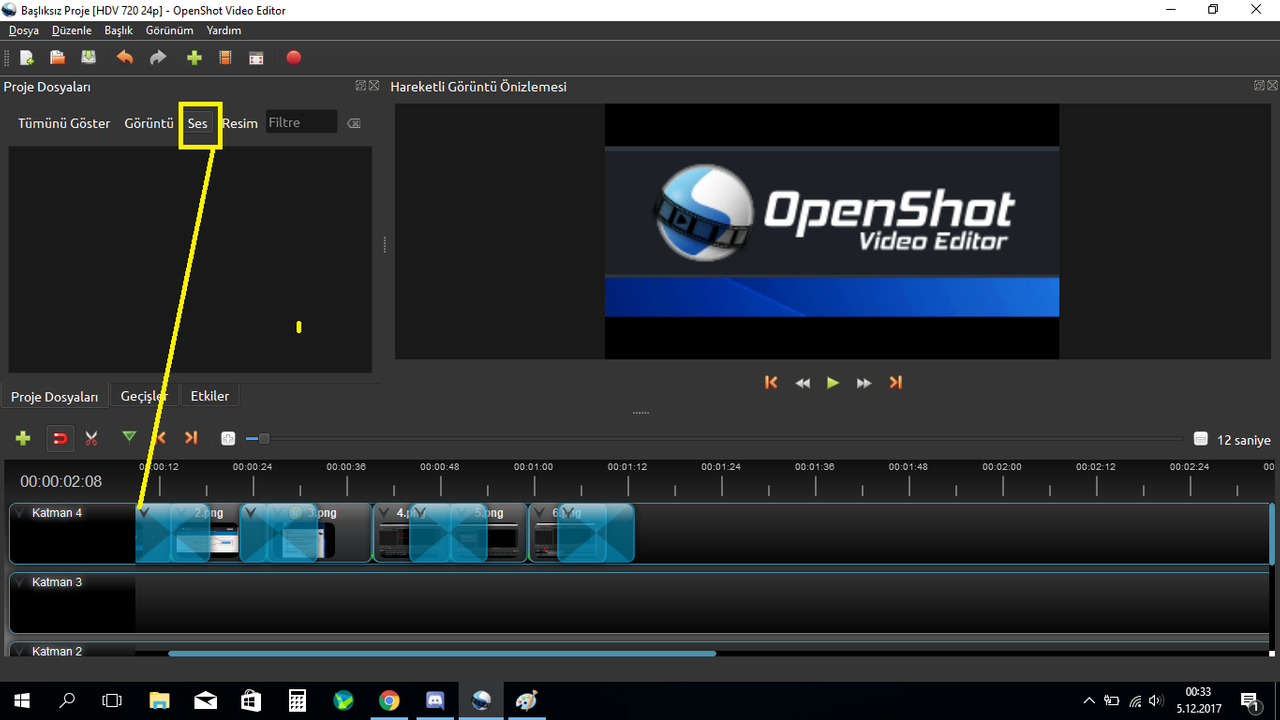Float the preview panel

click(x=1259, y=86)
